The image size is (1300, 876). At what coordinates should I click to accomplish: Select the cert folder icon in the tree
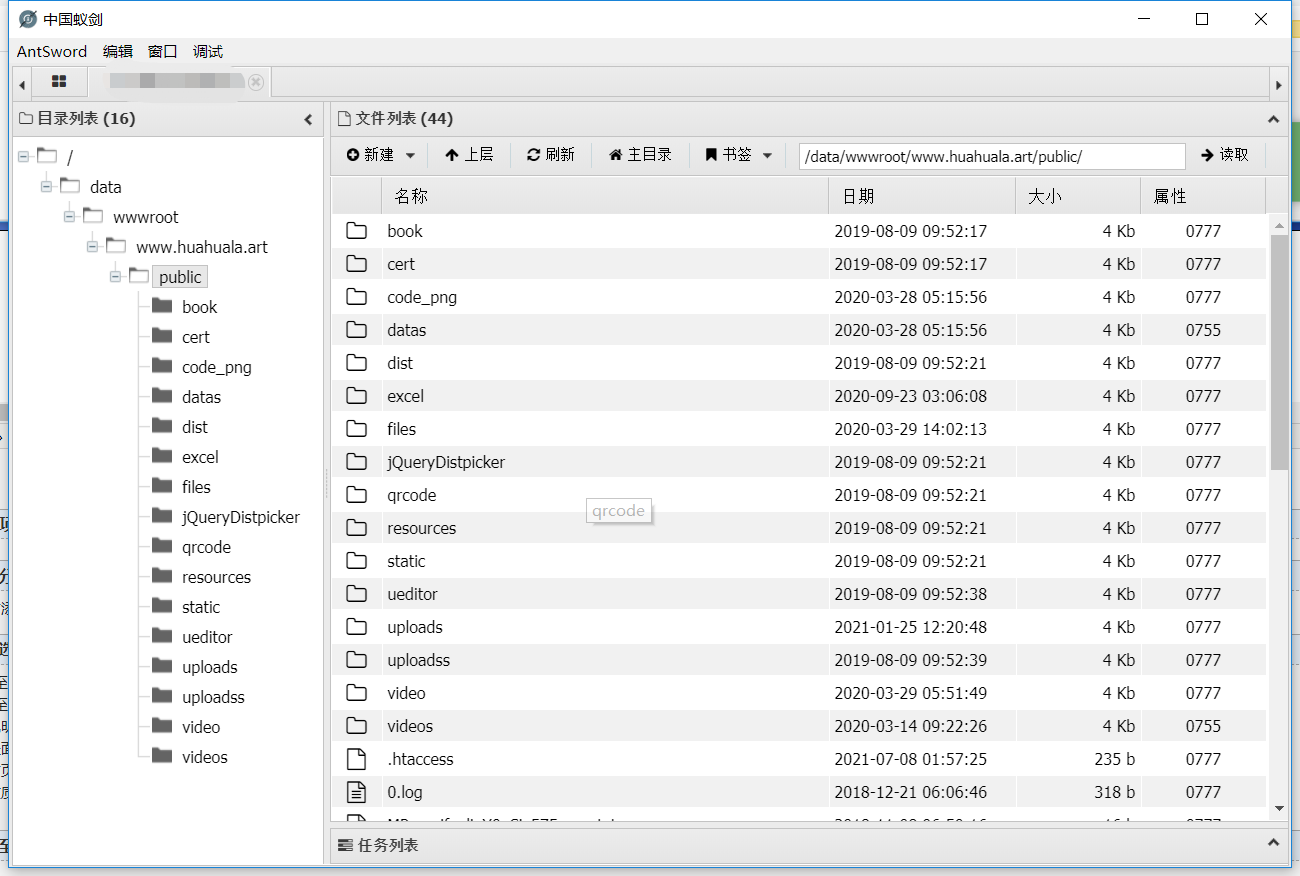click(x=163, y=336)
